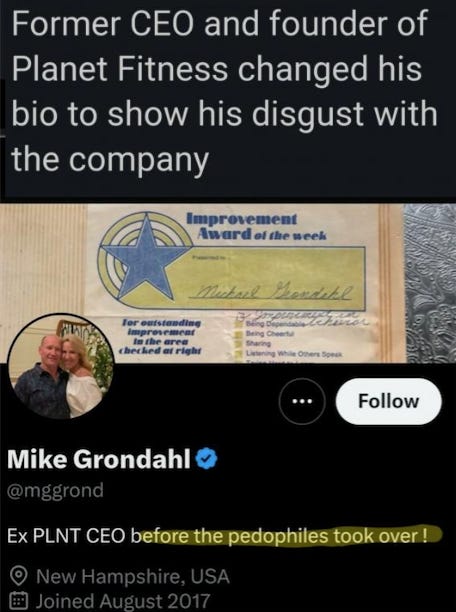456x612 pixels.
Task: Click the New Hampshire, USA location text
Action: pyautogui.click(x=133, y=576)
